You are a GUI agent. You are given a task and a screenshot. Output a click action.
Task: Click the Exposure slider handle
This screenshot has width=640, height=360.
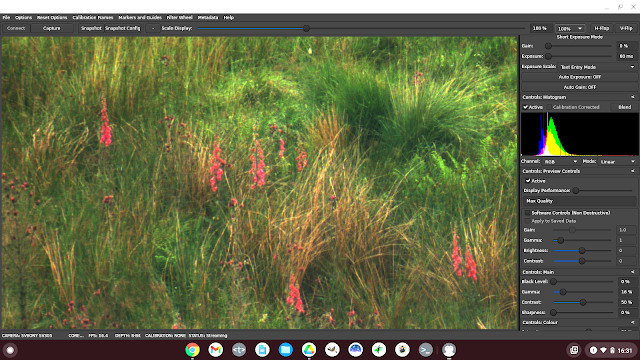click(x=549, y=56)
